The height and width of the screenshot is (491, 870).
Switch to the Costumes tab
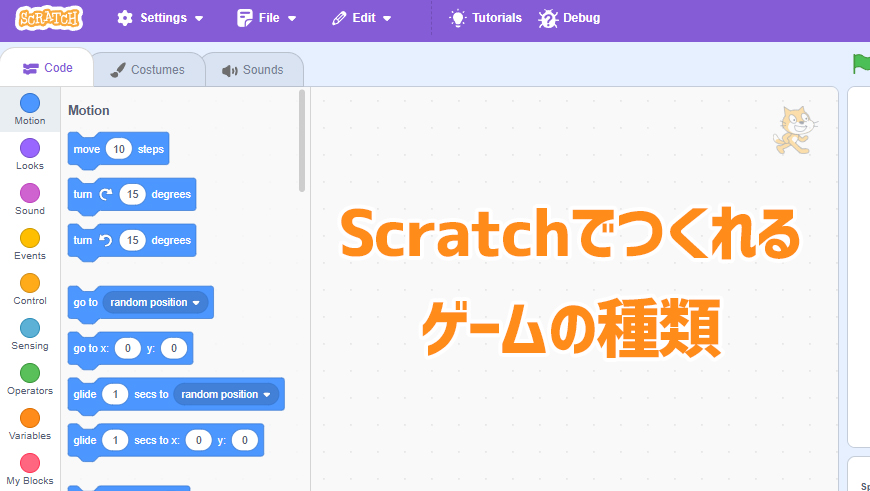148,70
